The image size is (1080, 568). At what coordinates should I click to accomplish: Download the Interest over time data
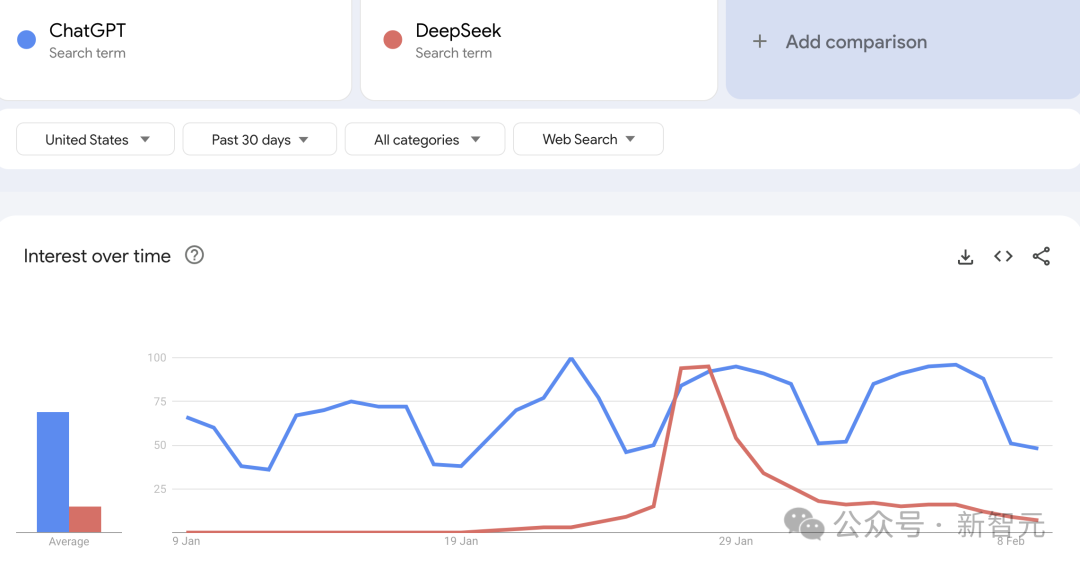(x=965, y=257)
